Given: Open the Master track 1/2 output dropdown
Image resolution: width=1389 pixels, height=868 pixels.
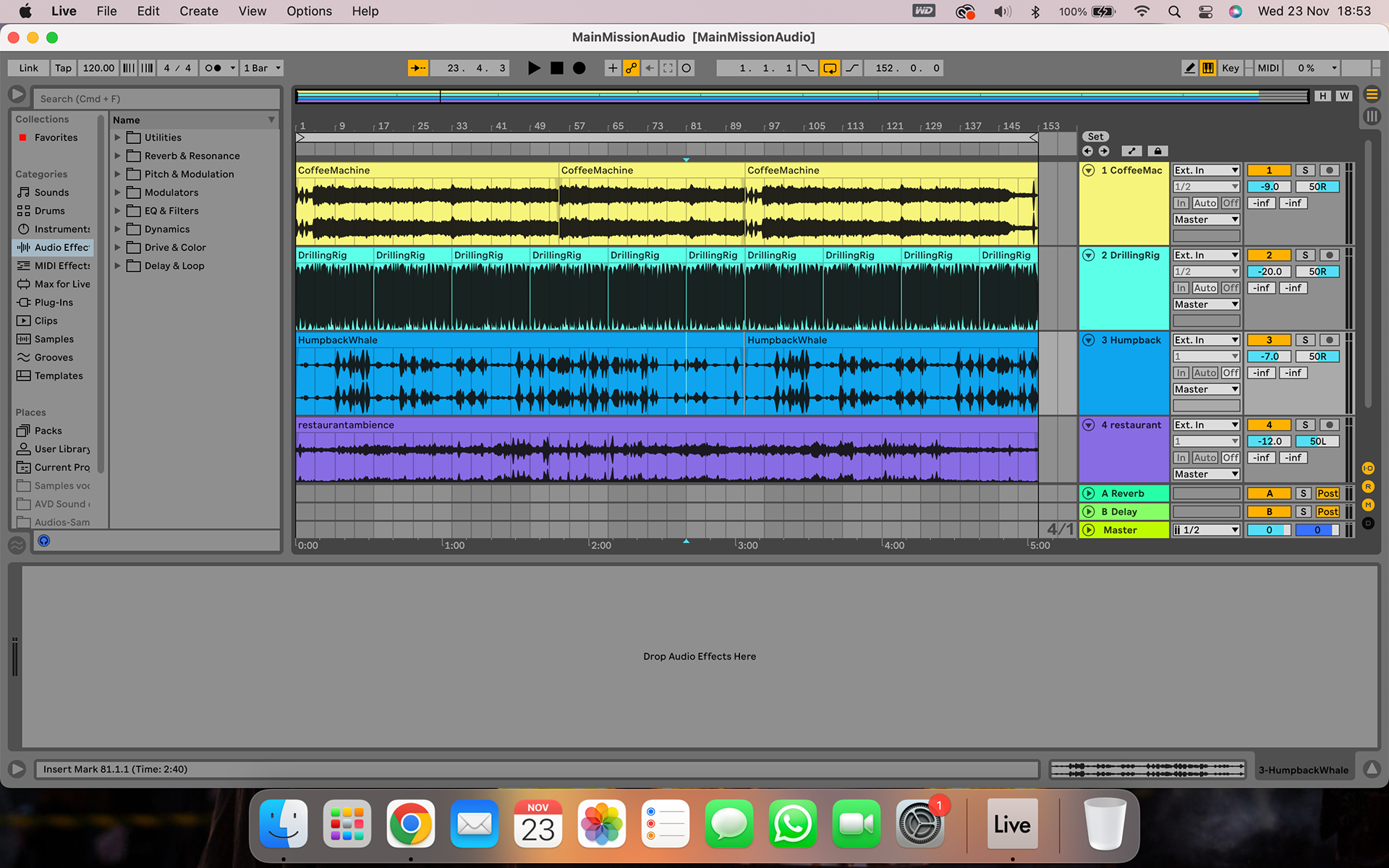Looking at the screenshot, I should [1206, 530].
